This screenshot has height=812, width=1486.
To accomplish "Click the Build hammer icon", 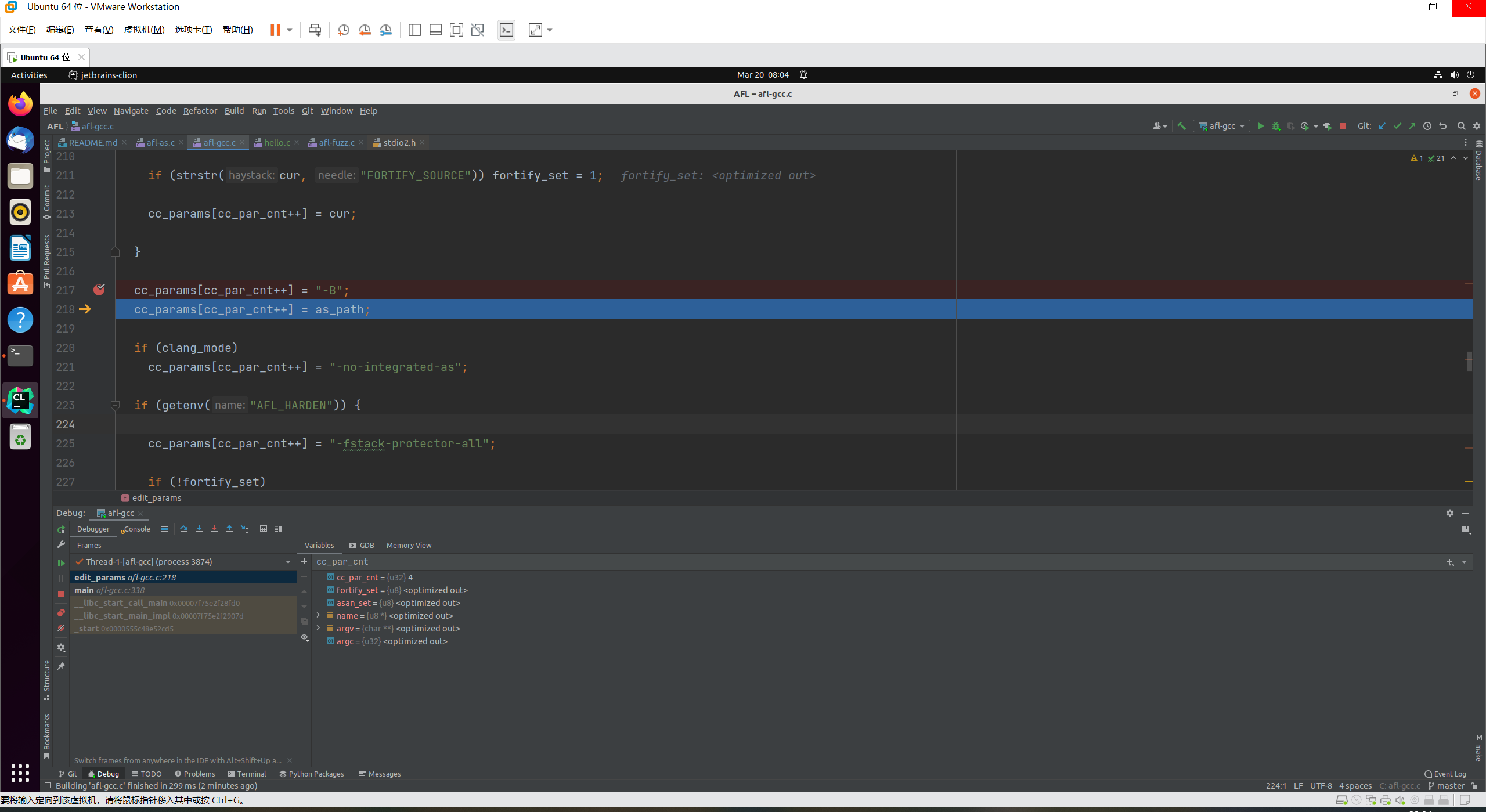I will tap(1181, 126).
